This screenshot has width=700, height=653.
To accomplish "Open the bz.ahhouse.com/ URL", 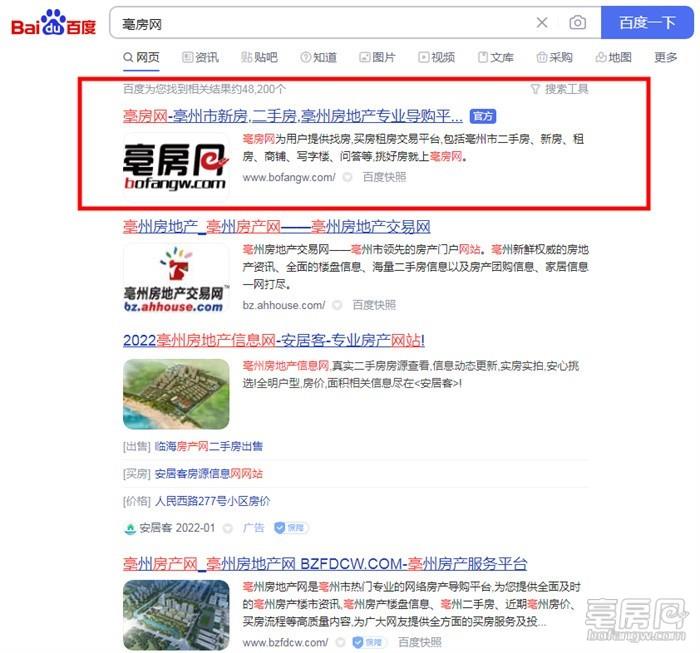I will click(x=284, y=305).
